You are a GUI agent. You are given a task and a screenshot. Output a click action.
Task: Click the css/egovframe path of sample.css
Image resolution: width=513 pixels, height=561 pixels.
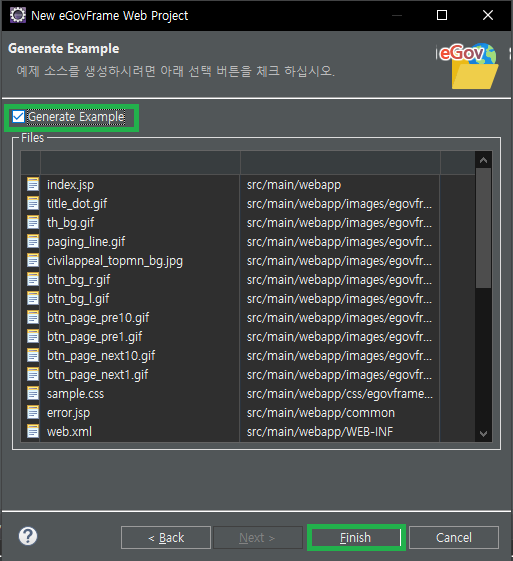pyautogui.click(x=340, y=394)
